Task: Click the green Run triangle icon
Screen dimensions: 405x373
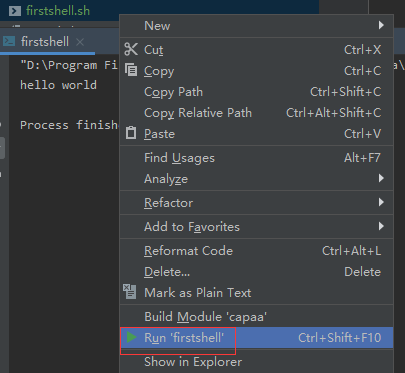Action: [x=132, y=337]
